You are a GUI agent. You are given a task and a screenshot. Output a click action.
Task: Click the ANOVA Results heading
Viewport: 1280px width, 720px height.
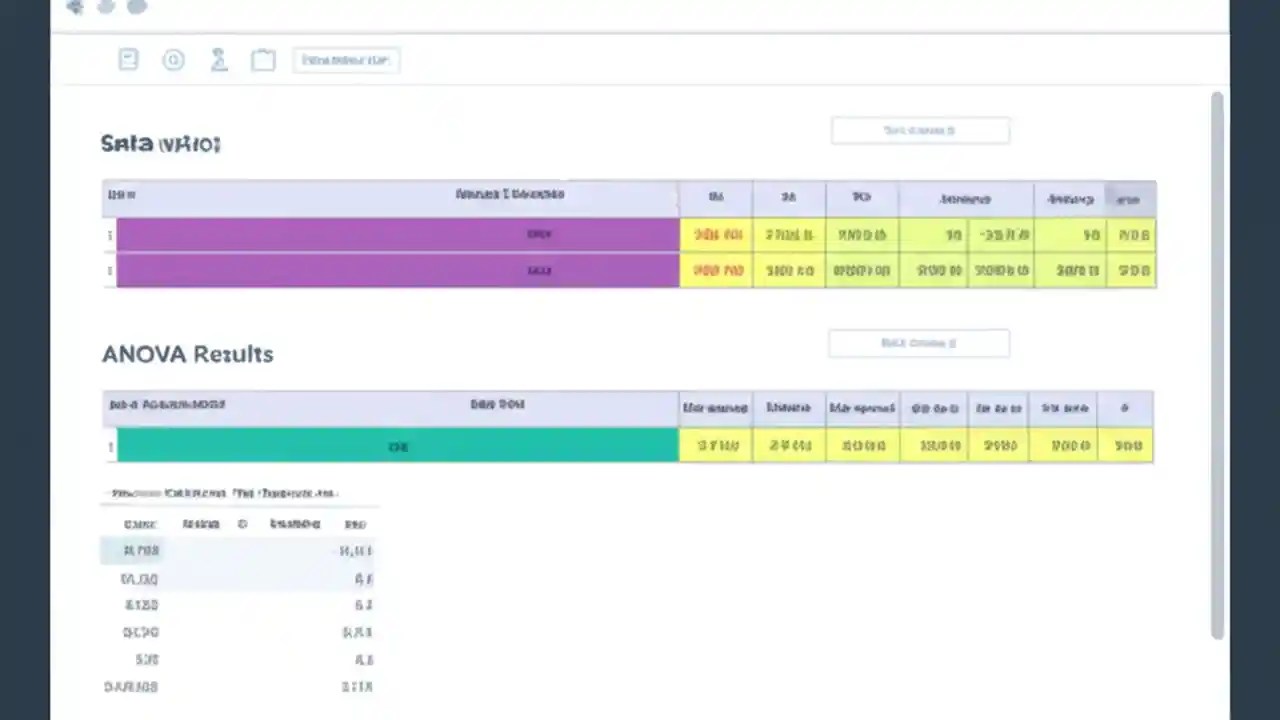[x=187, y=353]
